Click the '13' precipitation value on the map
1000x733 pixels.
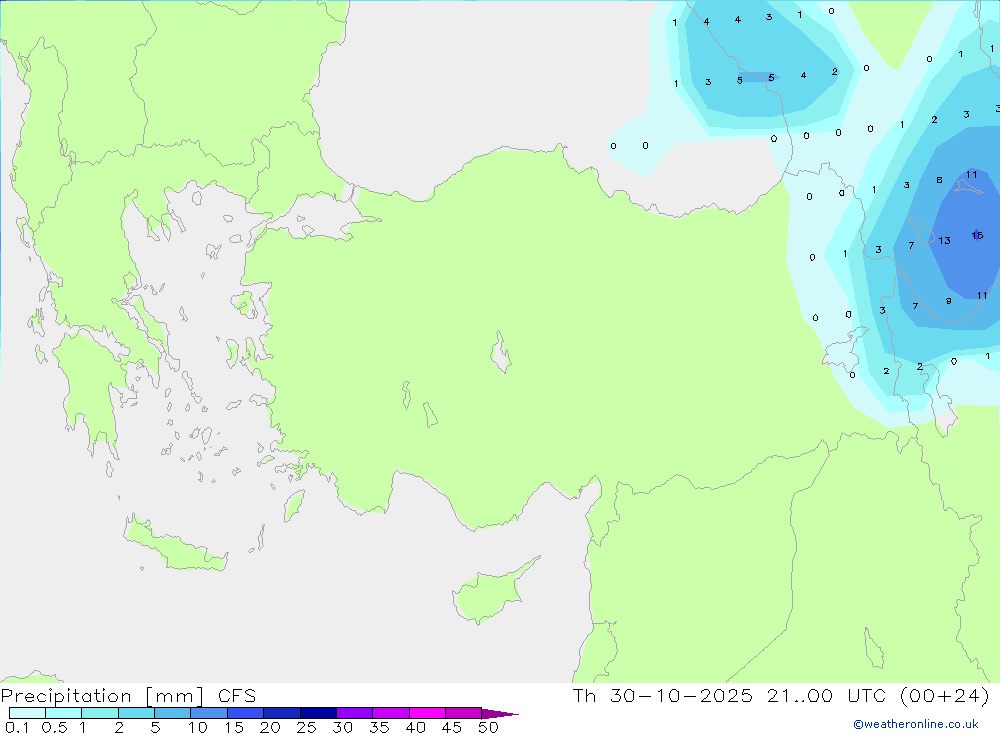pyautogui.click(x=945, y=241)
